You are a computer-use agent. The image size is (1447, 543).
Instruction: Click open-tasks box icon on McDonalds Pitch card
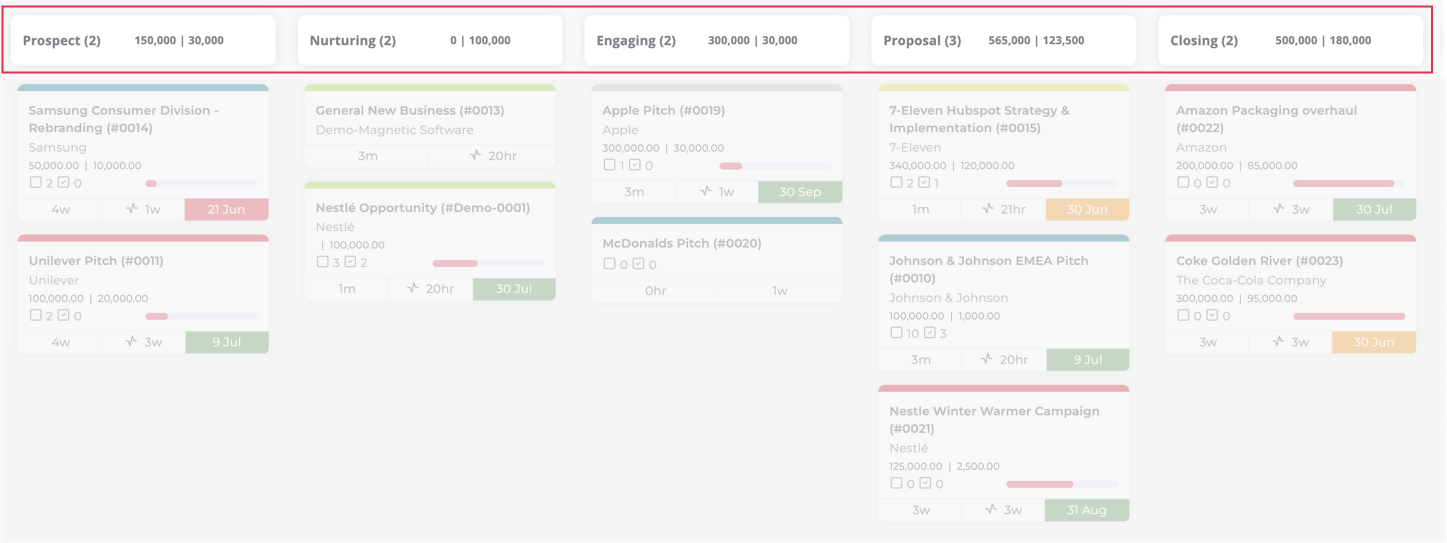click(610, 264)
